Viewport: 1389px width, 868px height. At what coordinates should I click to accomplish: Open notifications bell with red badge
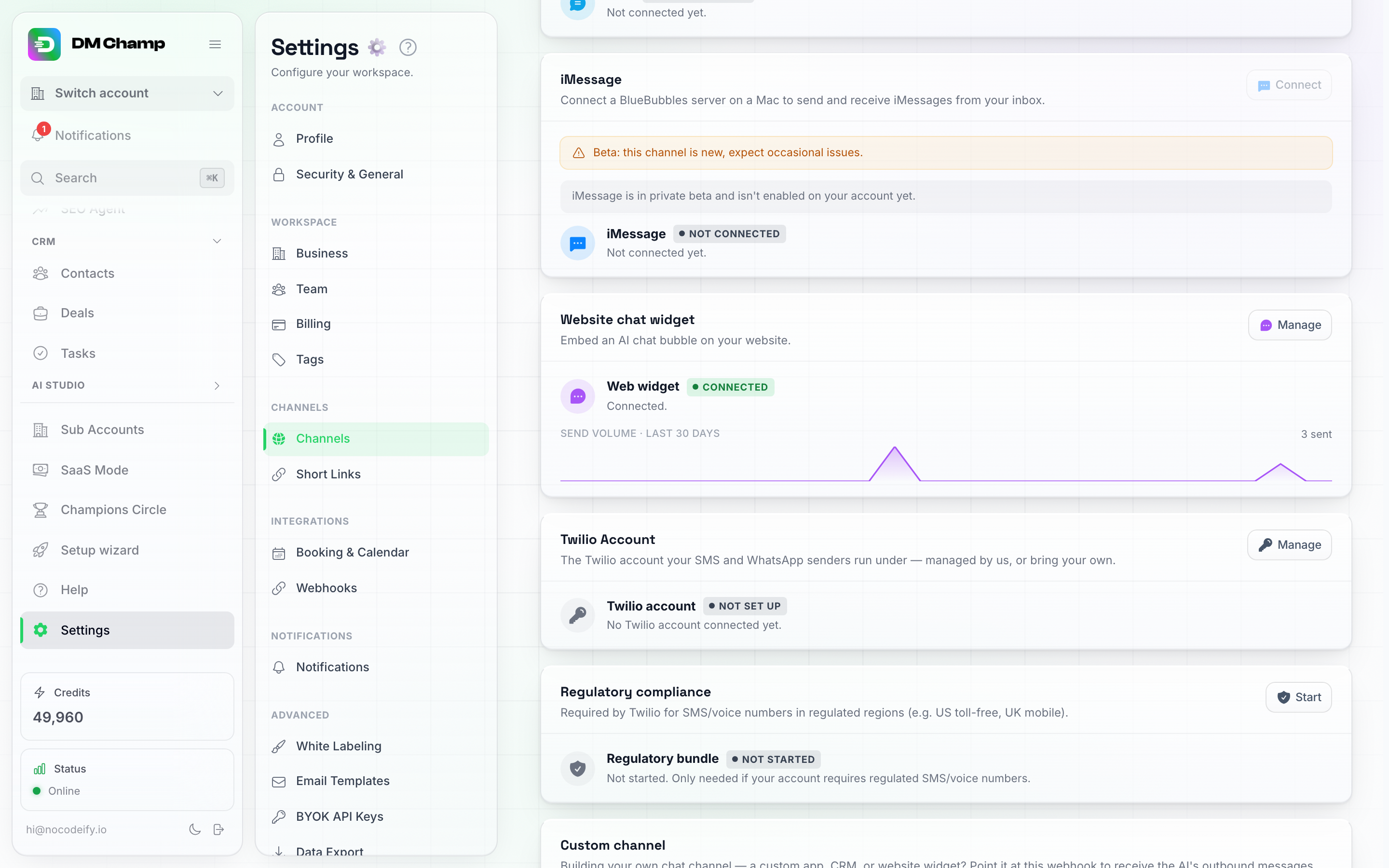click(39, 135)
